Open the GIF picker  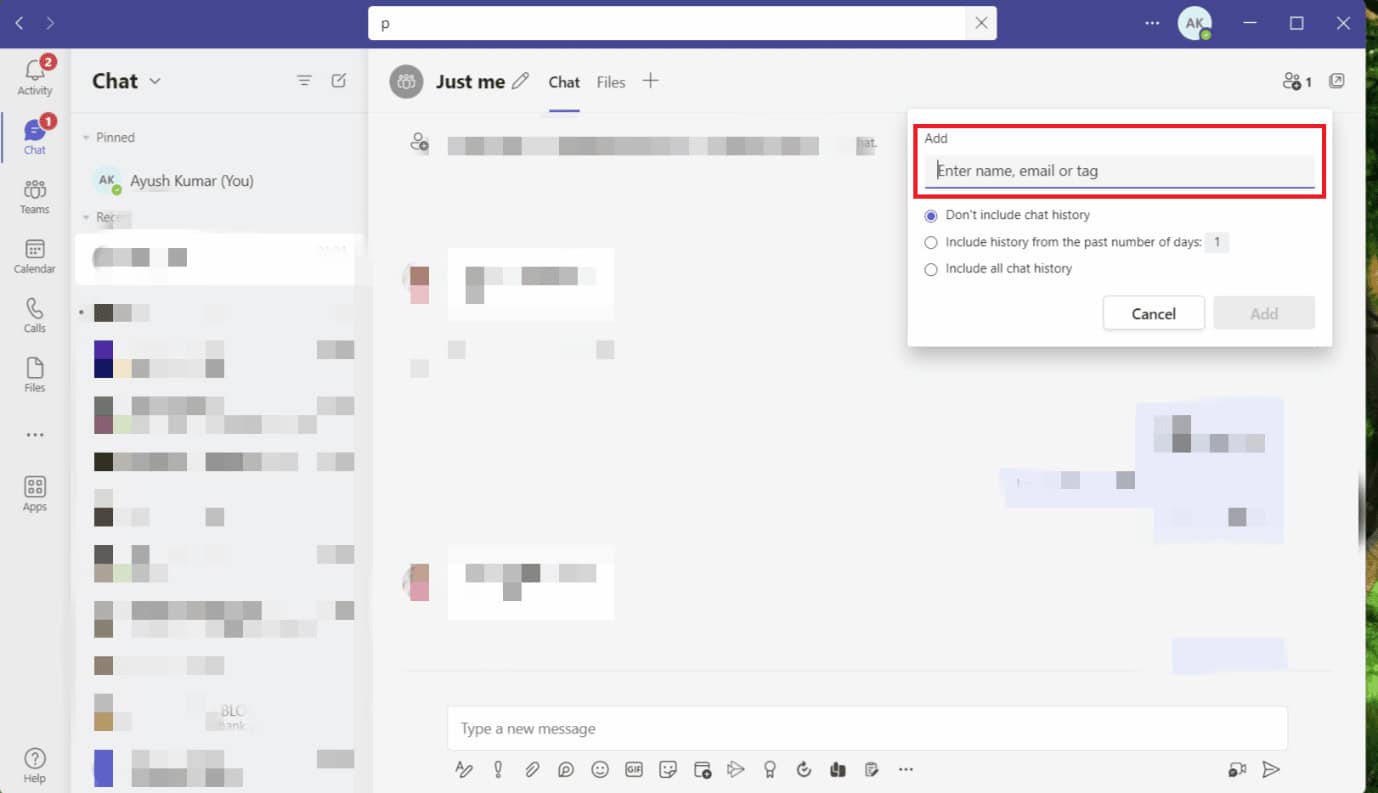634,769
